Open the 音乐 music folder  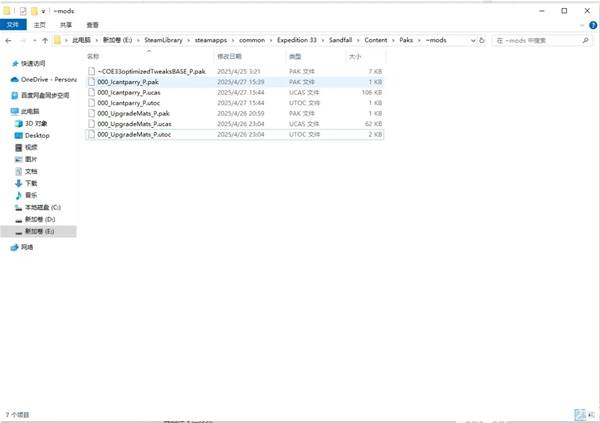pos(31,195)
